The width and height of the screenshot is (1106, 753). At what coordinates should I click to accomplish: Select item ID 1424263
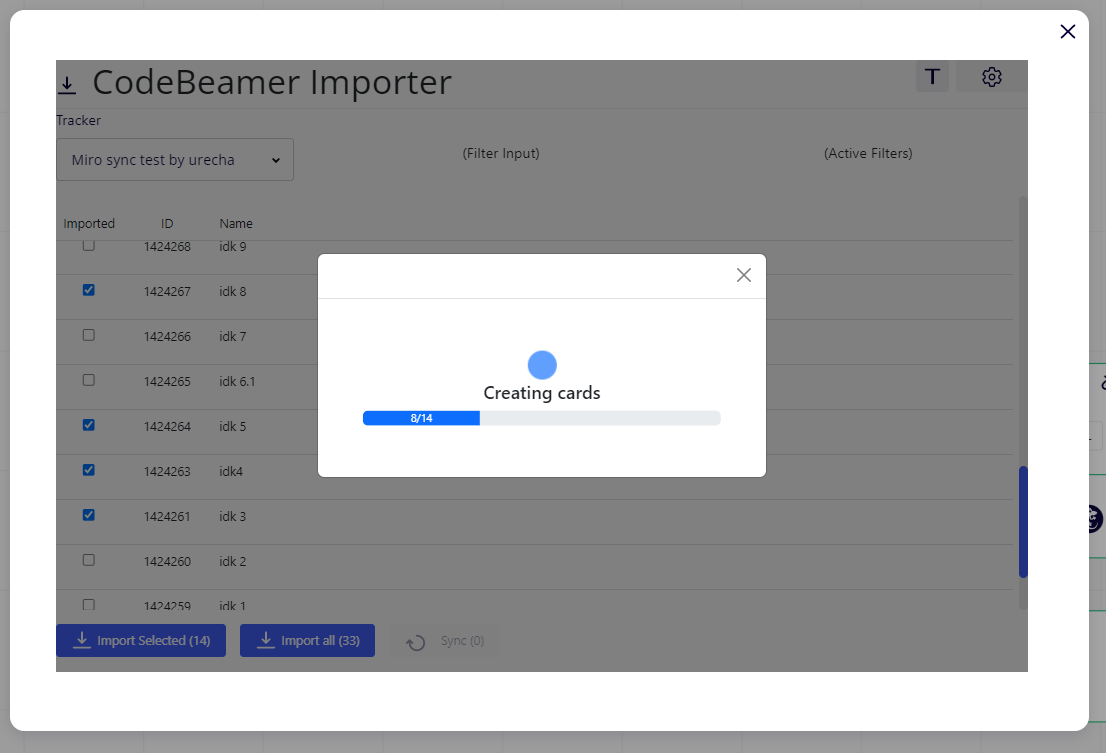coord(167,472)
